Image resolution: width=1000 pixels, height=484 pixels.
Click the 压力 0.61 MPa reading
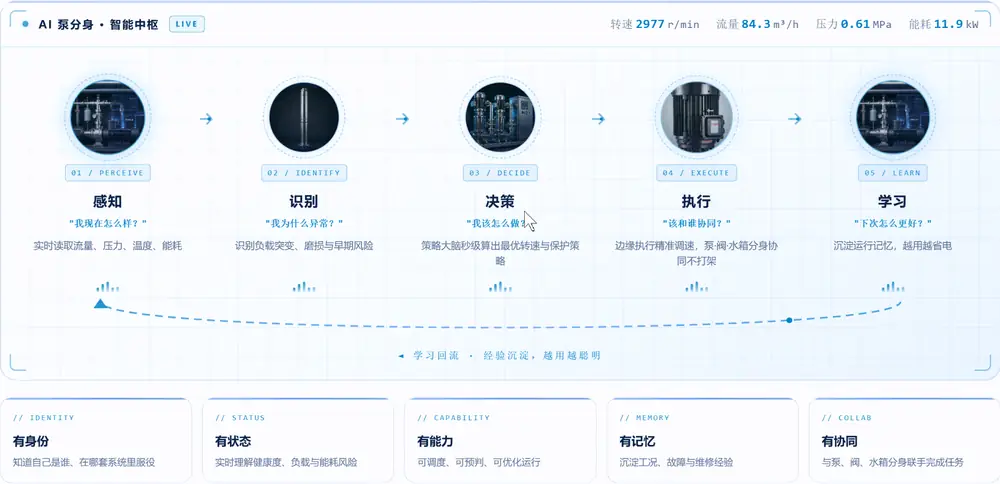[853, 24]
